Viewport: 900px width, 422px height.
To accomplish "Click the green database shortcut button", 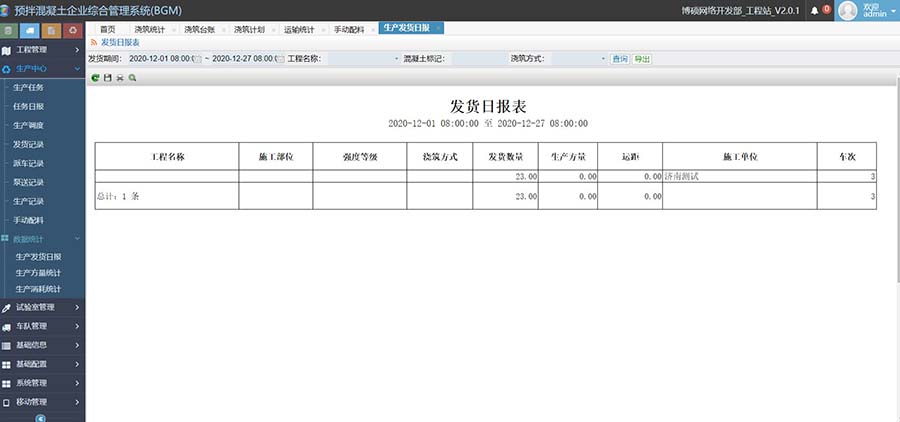I will (x=9, y=30).
